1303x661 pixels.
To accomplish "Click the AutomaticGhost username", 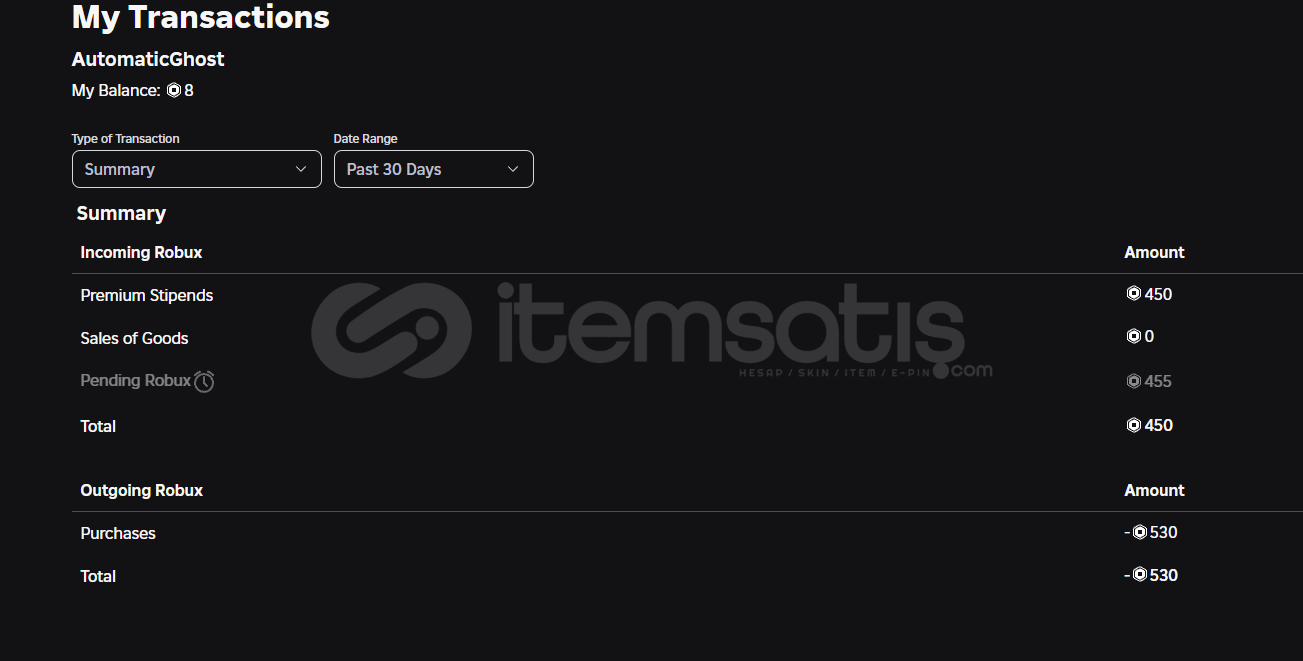I will (148, 59).
